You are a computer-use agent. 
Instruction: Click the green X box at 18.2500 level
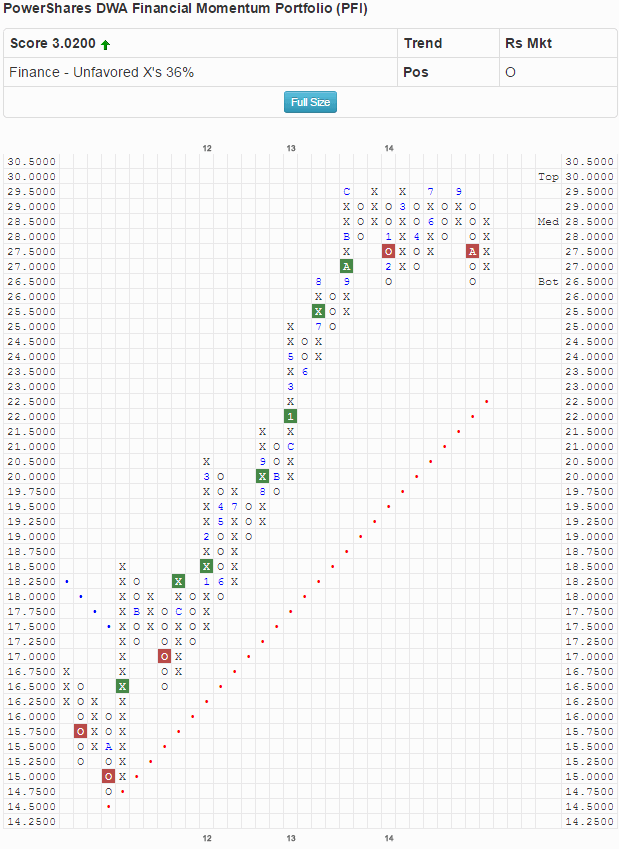[178, 581]
